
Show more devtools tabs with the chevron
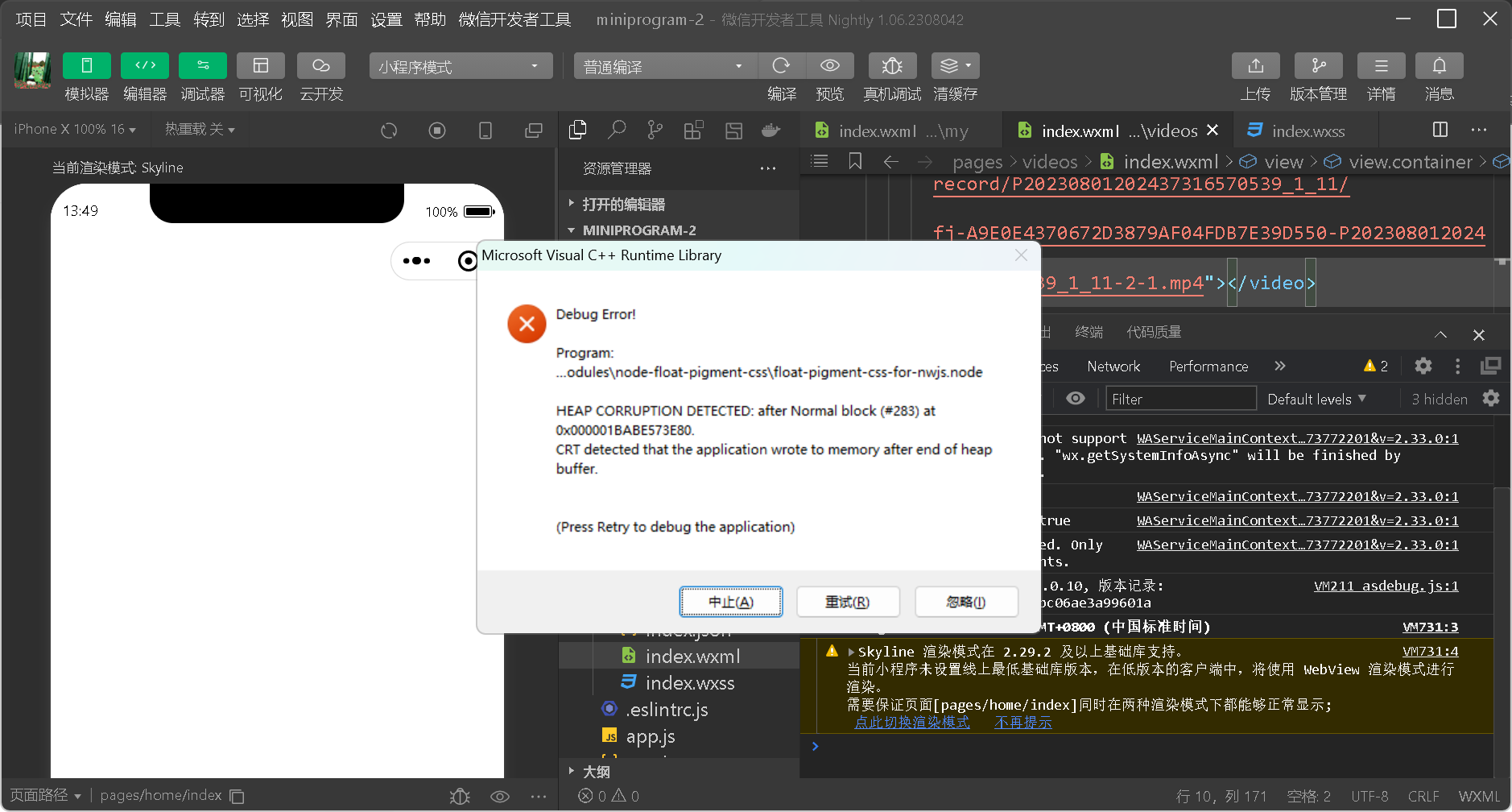point(1280,366)
